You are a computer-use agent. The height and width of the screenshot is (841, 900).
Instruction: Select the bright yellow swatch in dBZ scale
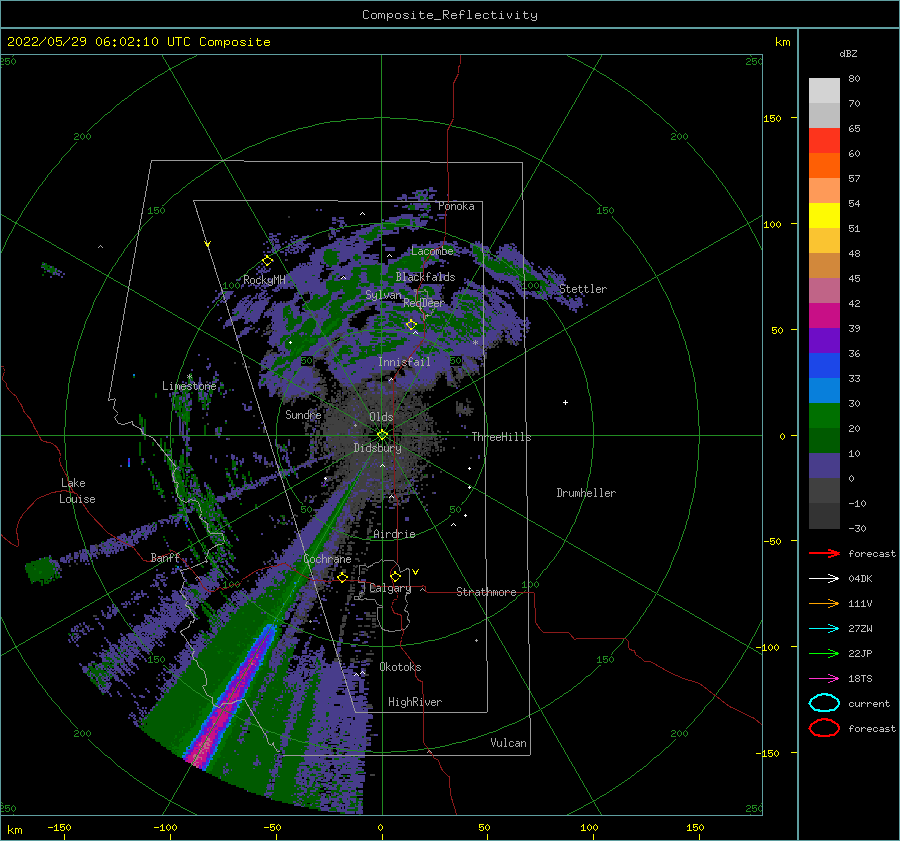point(824,216)
